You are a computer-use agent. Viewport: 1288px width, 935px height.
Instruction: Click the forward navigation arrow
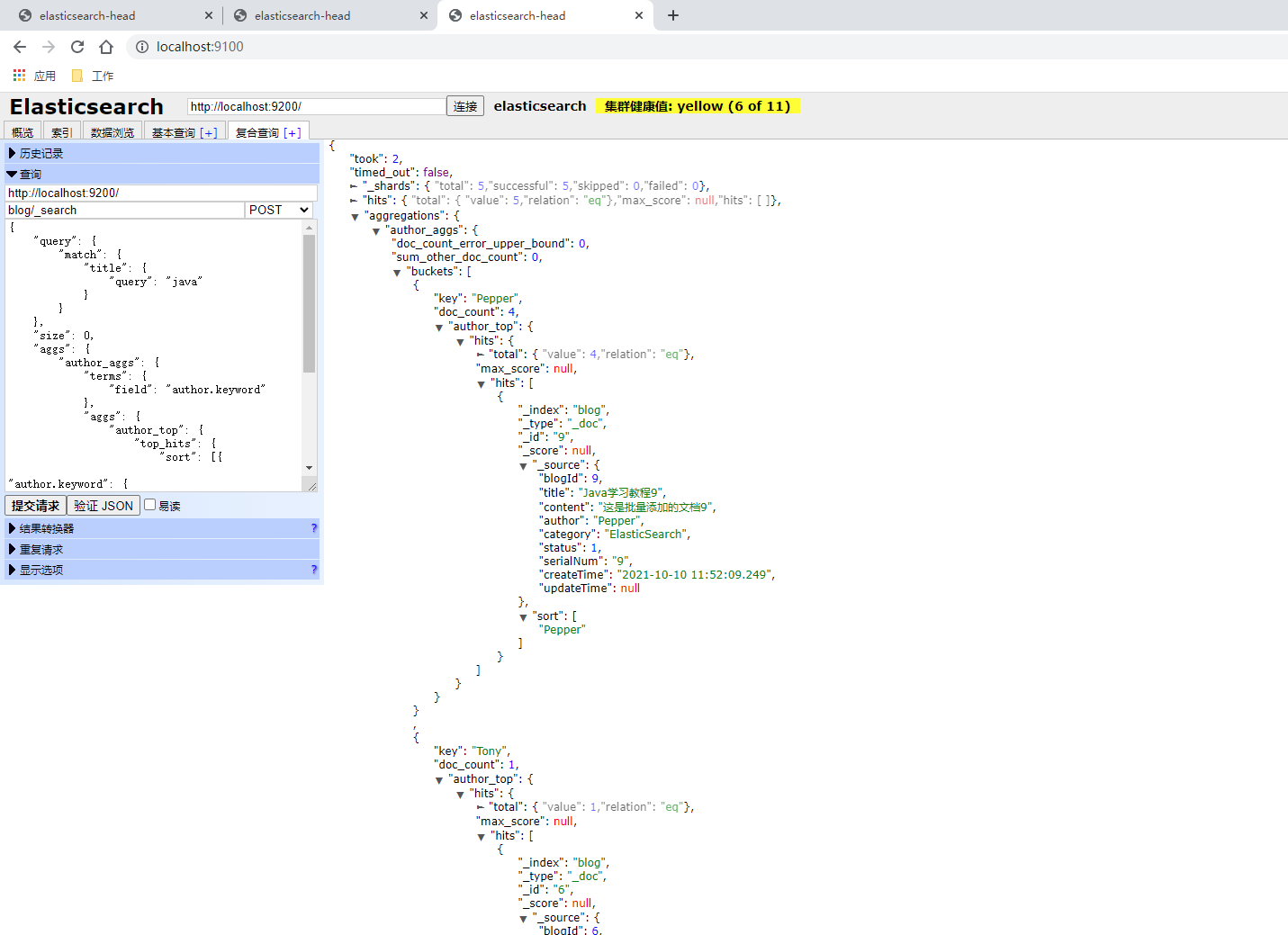(x=48, y=47)
